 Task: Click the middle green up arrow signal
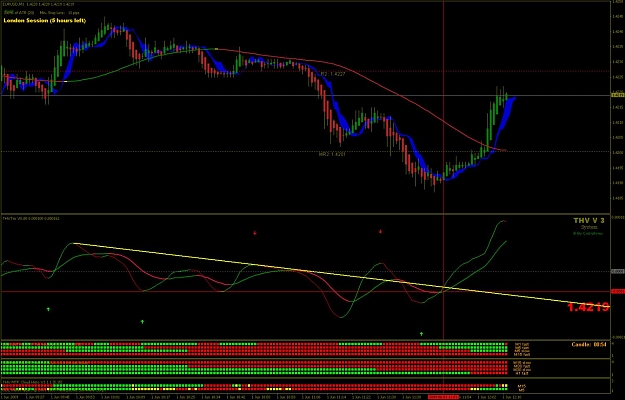coord(142,321)
